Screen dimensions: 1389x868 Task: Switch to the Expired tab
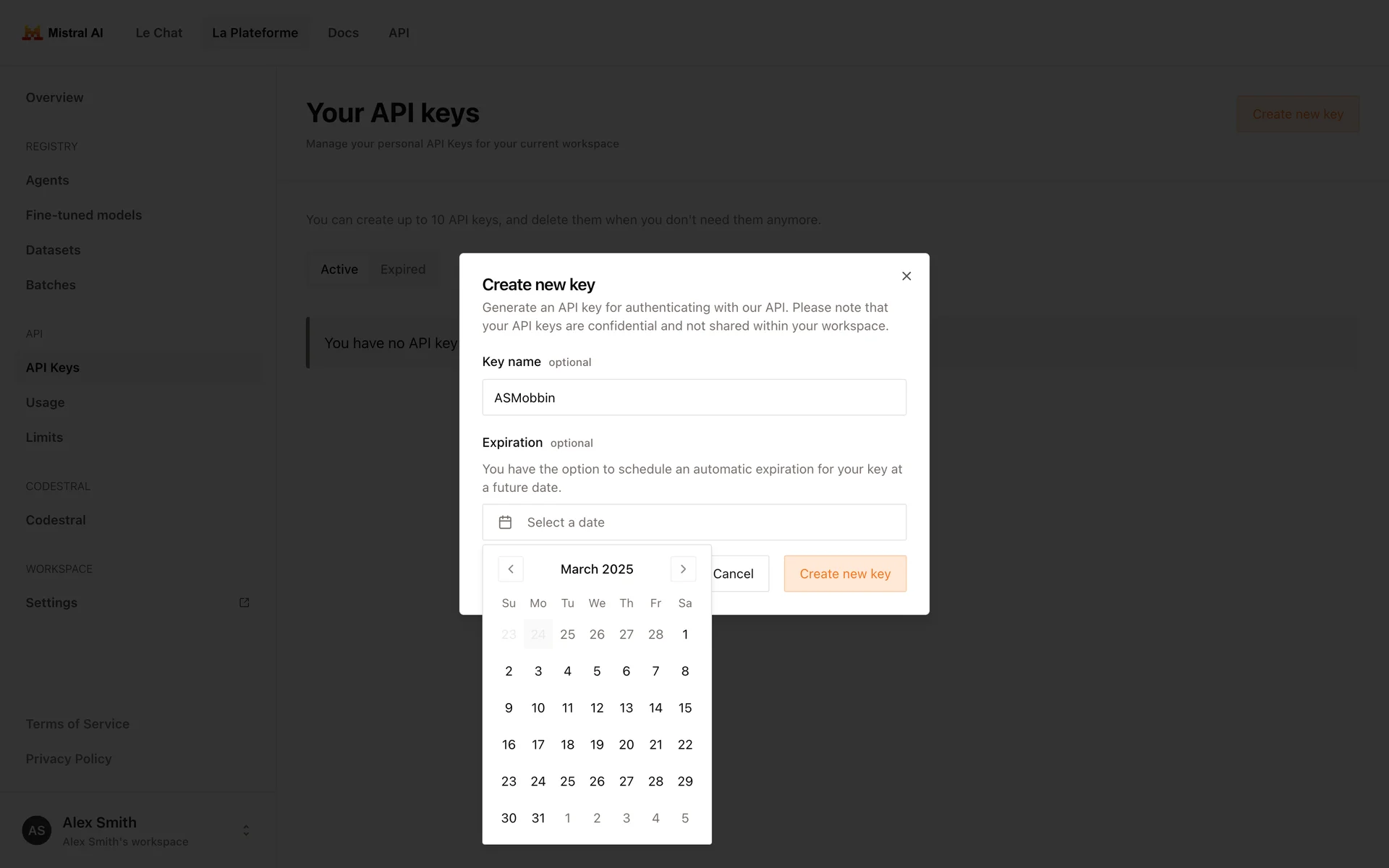click(403, 269)
